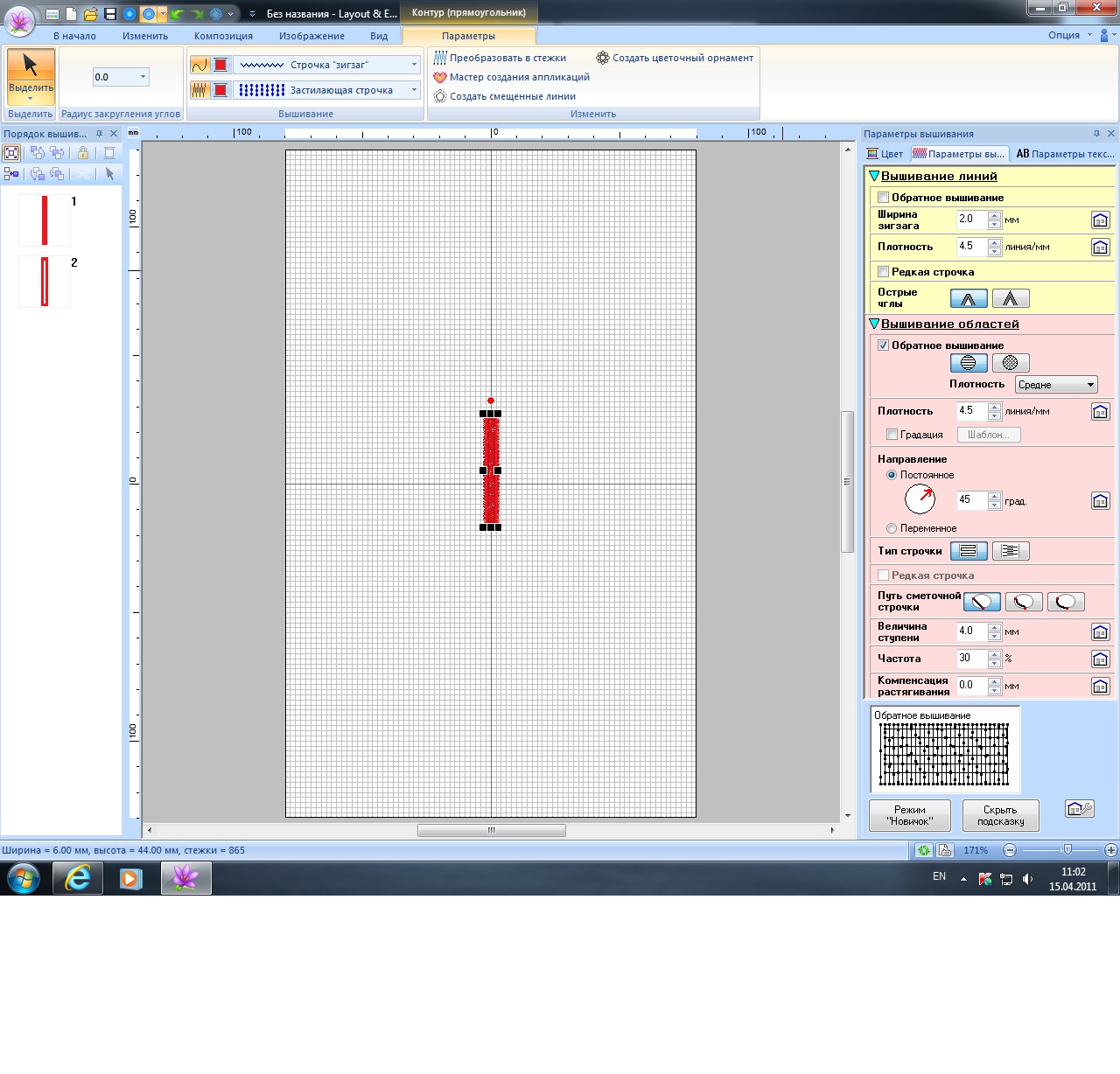The width and height of the screenshot is (1120, 1074).
Task: Select object 2 thumbnail in sewing order
Action: click(45, 282)
